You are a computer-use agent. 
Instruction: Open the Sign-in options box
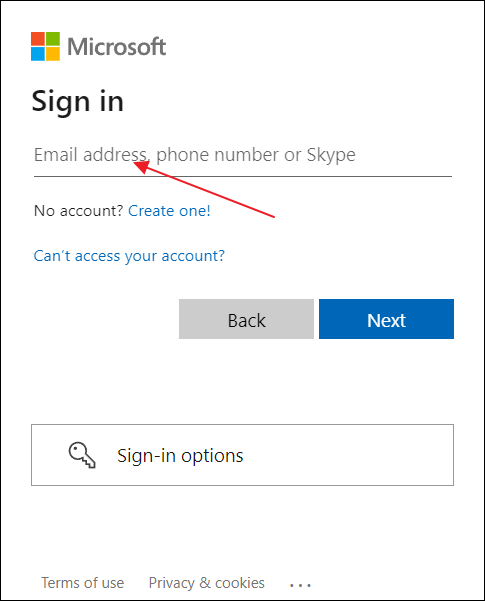[242, 455]
